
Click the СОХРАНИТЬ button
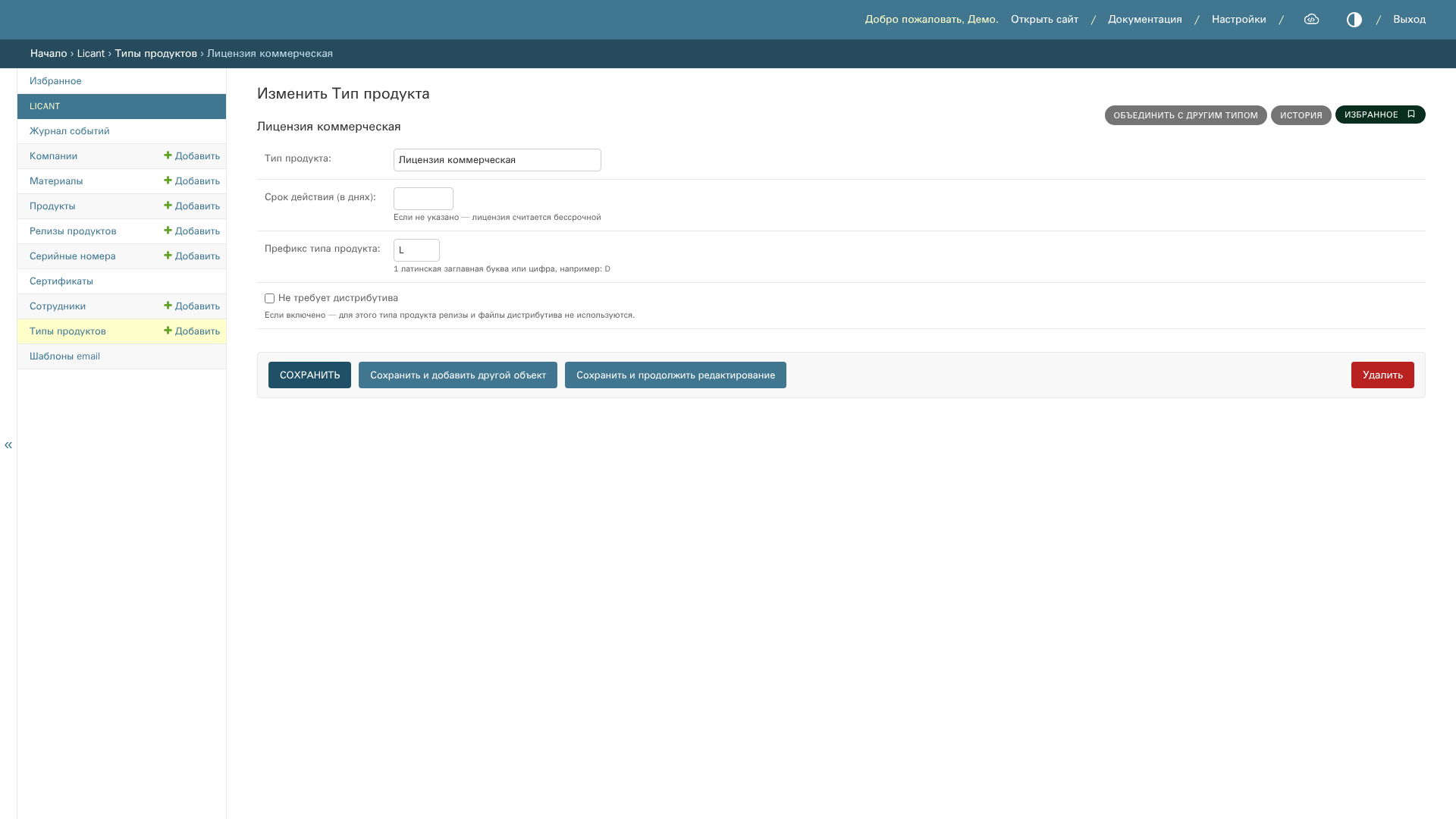[309, 375]
